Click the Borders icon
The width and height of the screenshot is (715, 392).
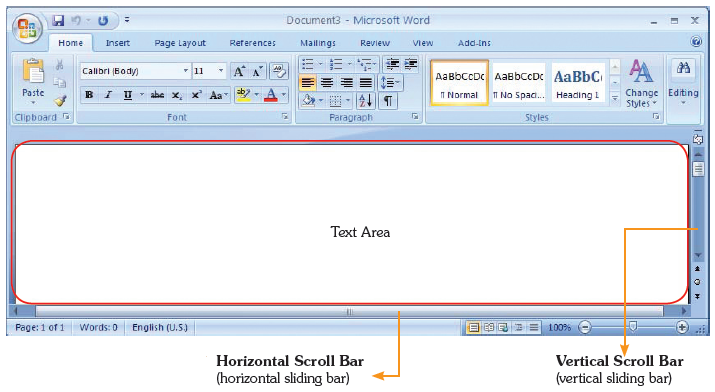click(335, 101)
